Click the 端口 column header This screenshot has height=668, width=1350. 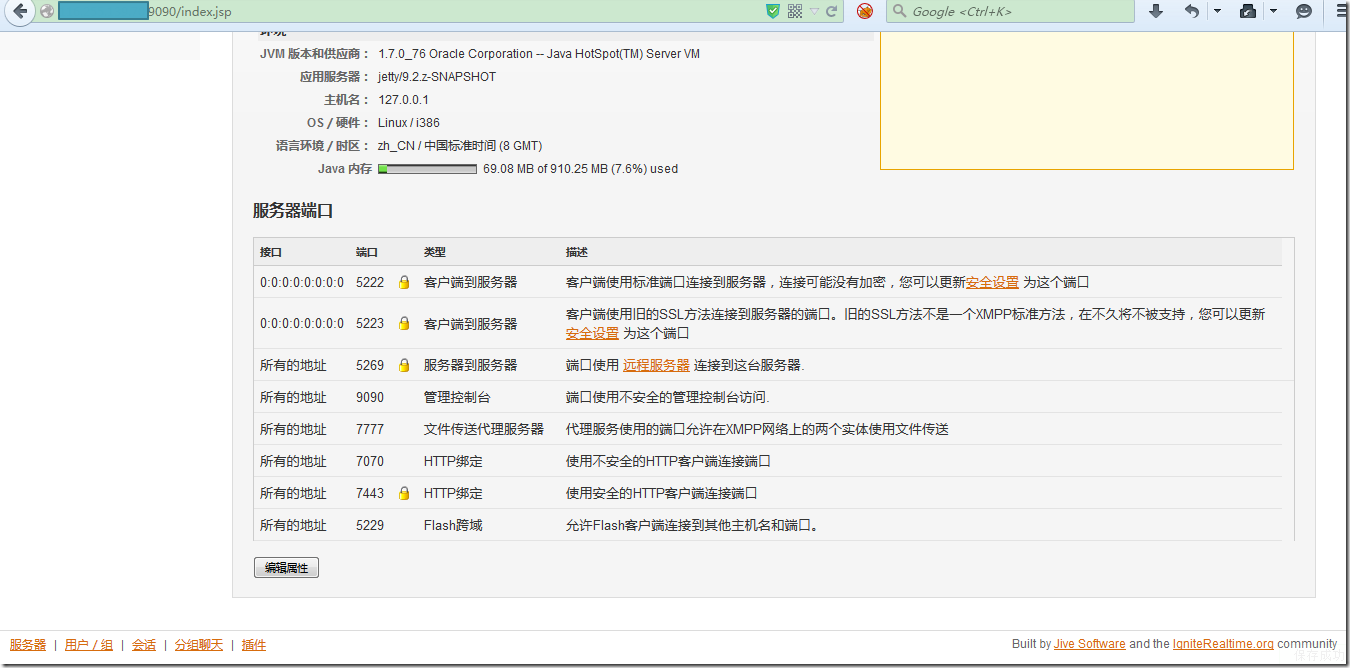[x=367, y=252]
